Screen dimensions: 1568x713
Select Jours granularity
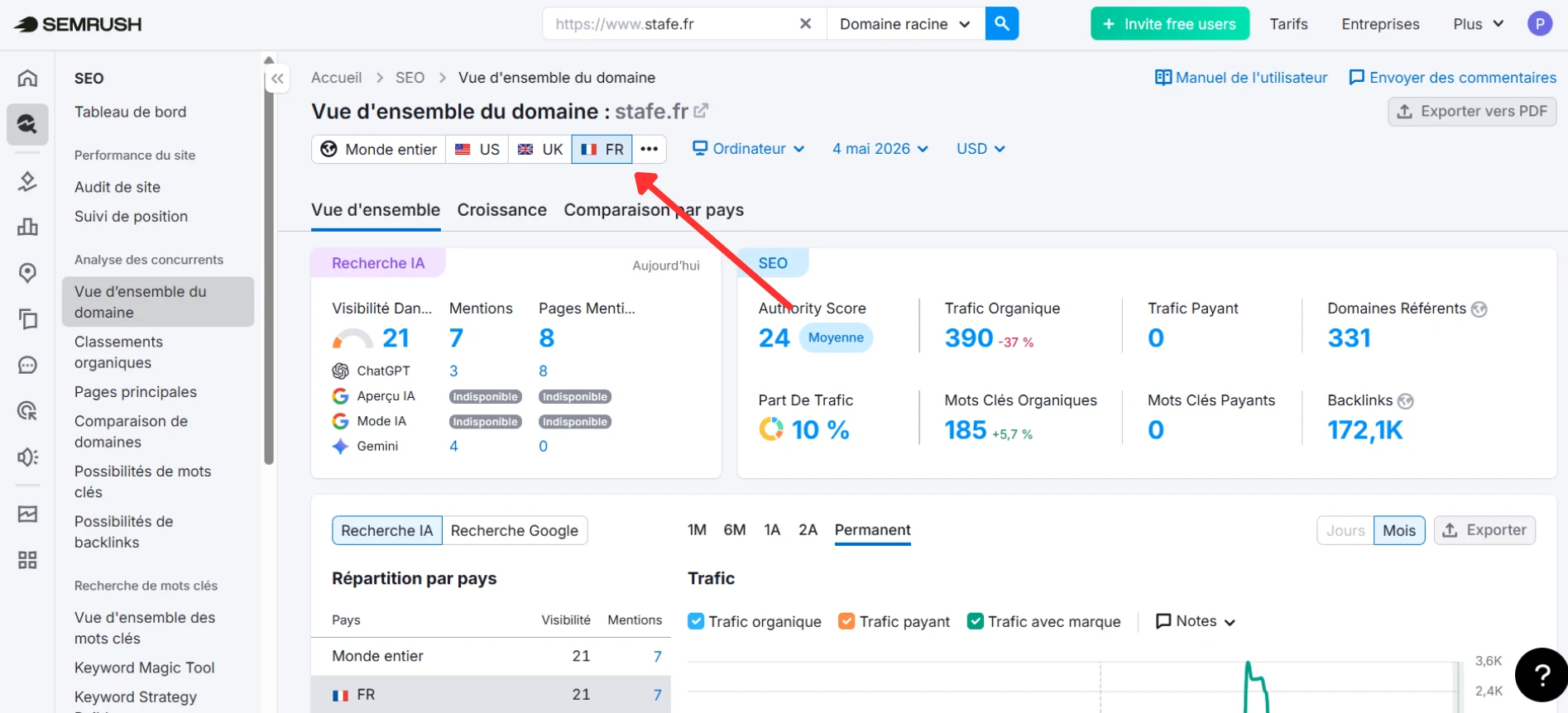[1345, 530]
